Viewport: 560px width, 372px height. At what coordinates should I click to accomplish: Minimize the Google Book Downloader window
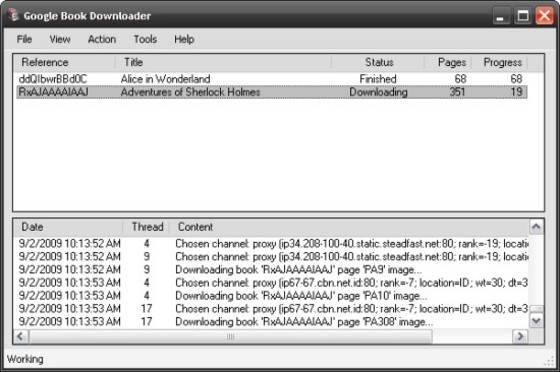point(500,16)
